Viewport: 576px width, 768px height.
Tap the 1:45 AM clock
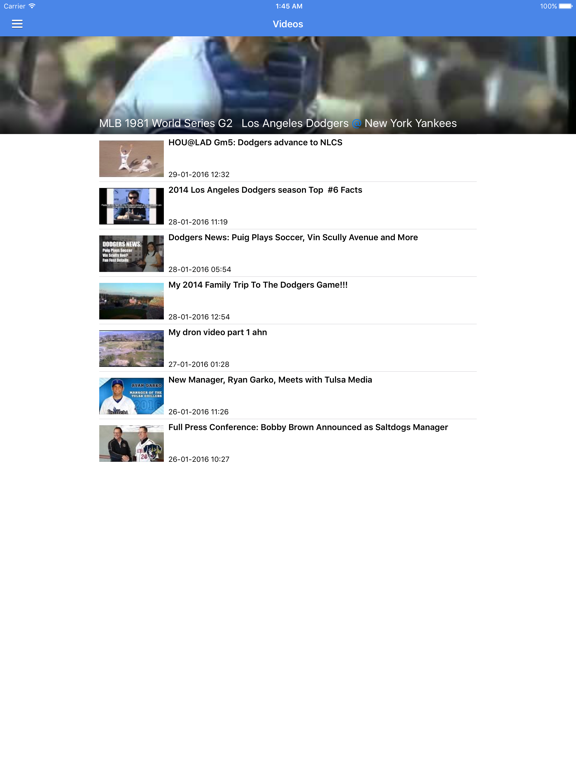(289, 6)
